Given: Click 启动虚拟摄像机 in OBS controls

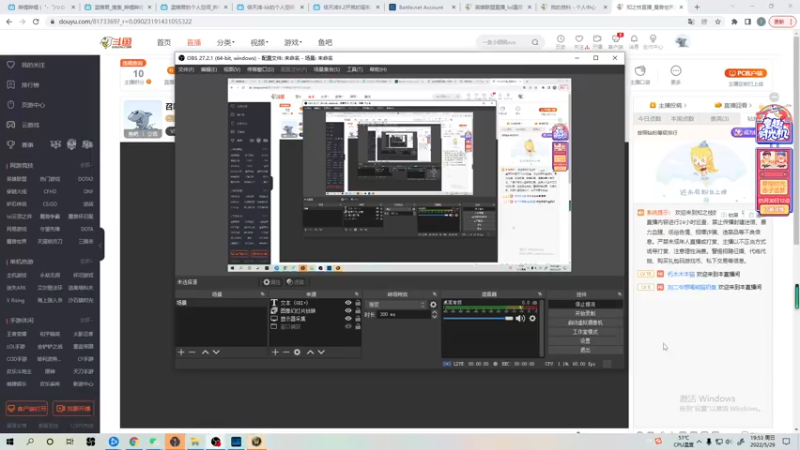Looking at the screenshot, I should click(585, 322).
